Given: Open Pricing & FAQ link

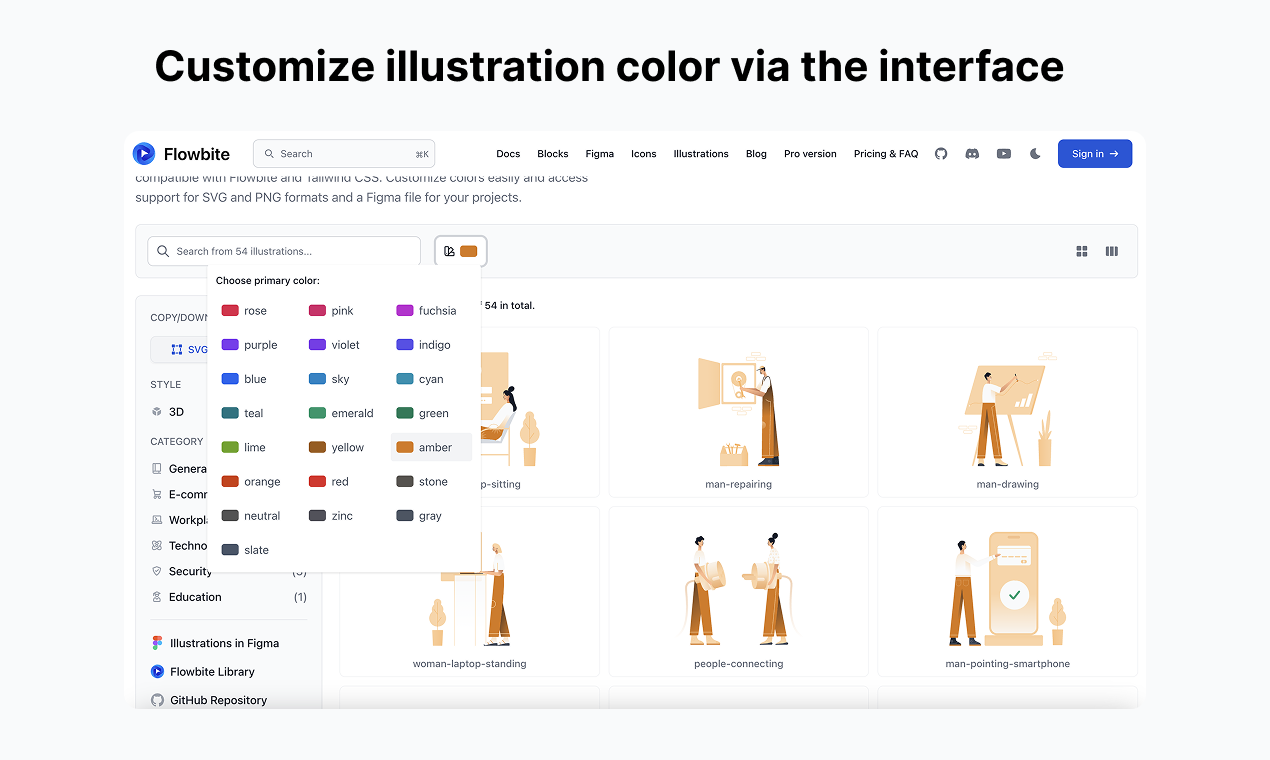Looking at the screenshot, I should [886, 154].
